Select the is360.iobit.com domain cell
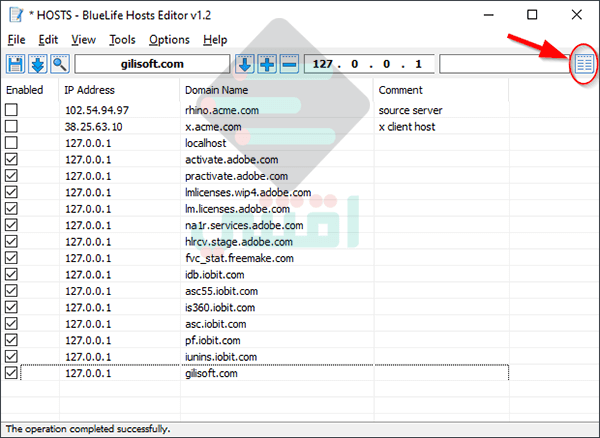 (x=220, y=308)
